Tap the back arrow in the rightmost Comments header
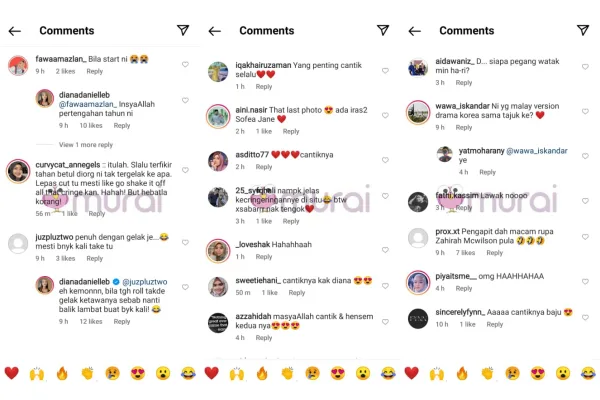 pyautogui.click(x=414, y=31)
